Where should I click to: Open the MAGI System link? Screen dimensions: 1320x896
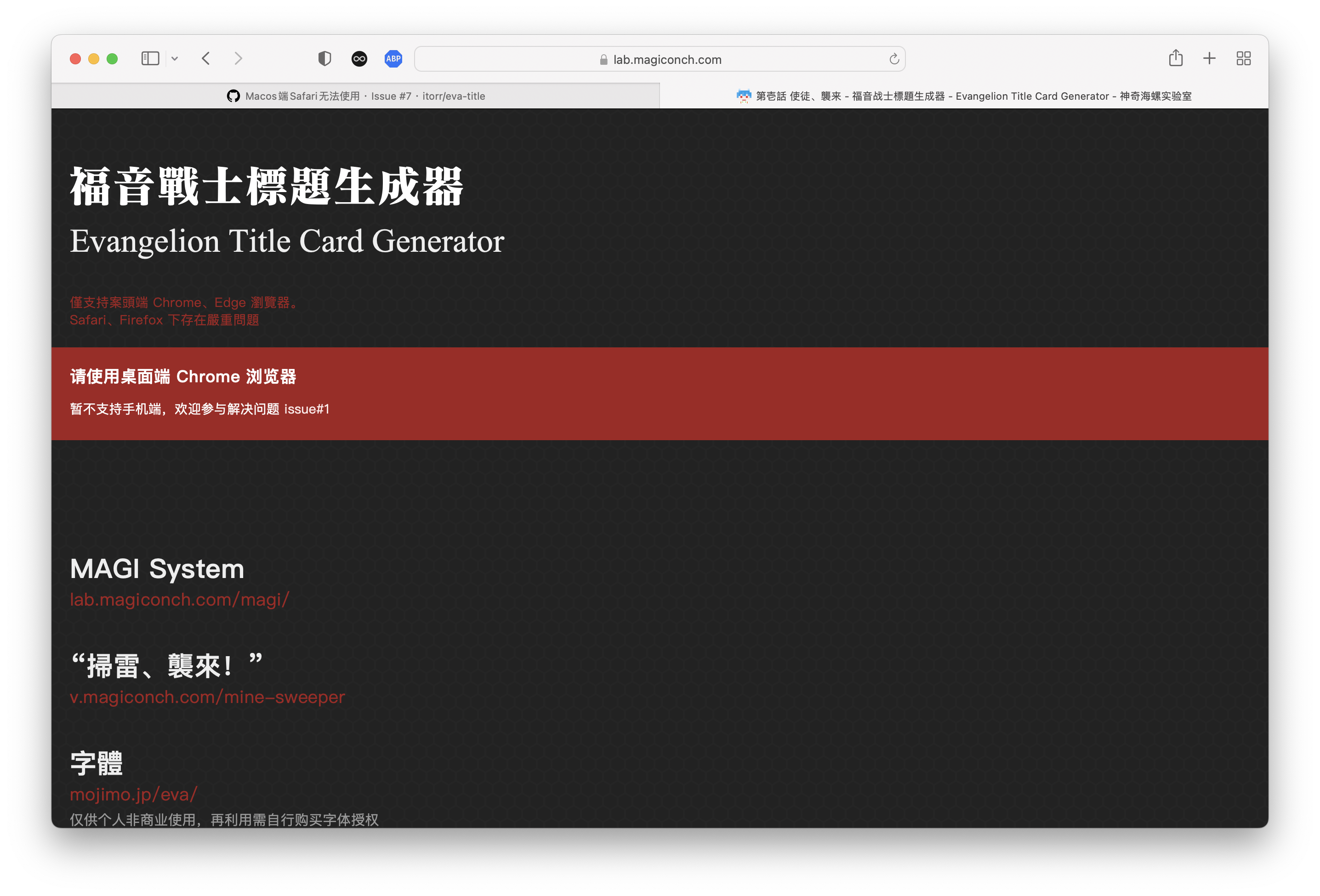point(180,599)
